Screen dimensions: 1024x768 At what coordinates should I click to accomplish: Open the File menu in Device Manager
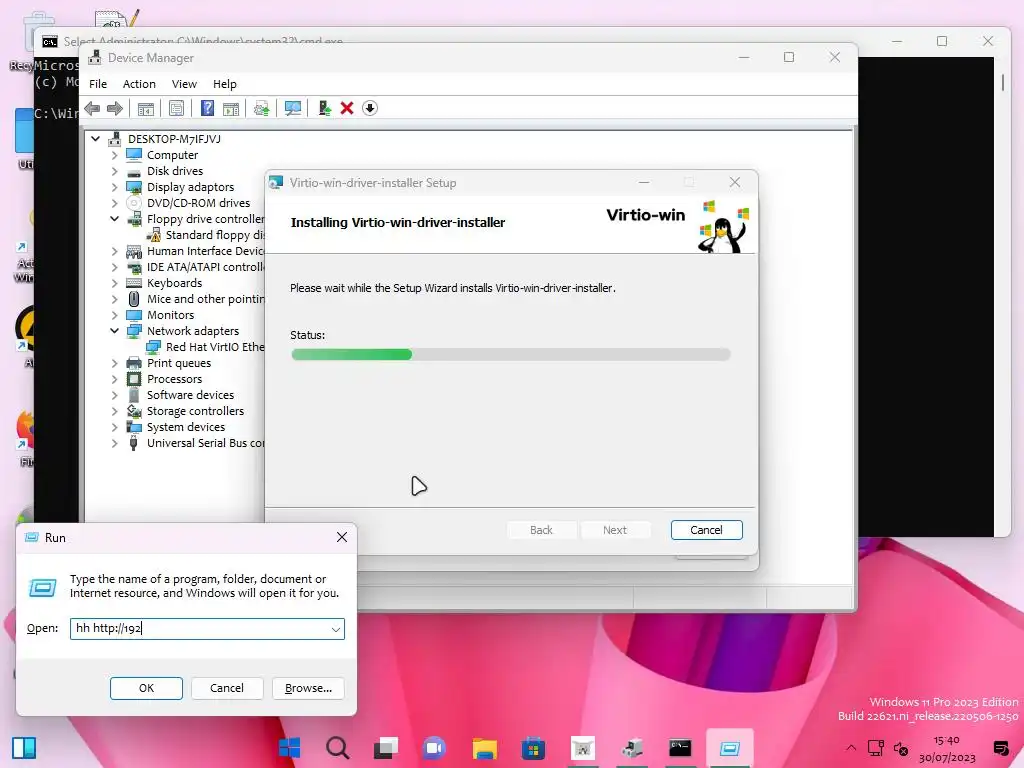point(98,84)
